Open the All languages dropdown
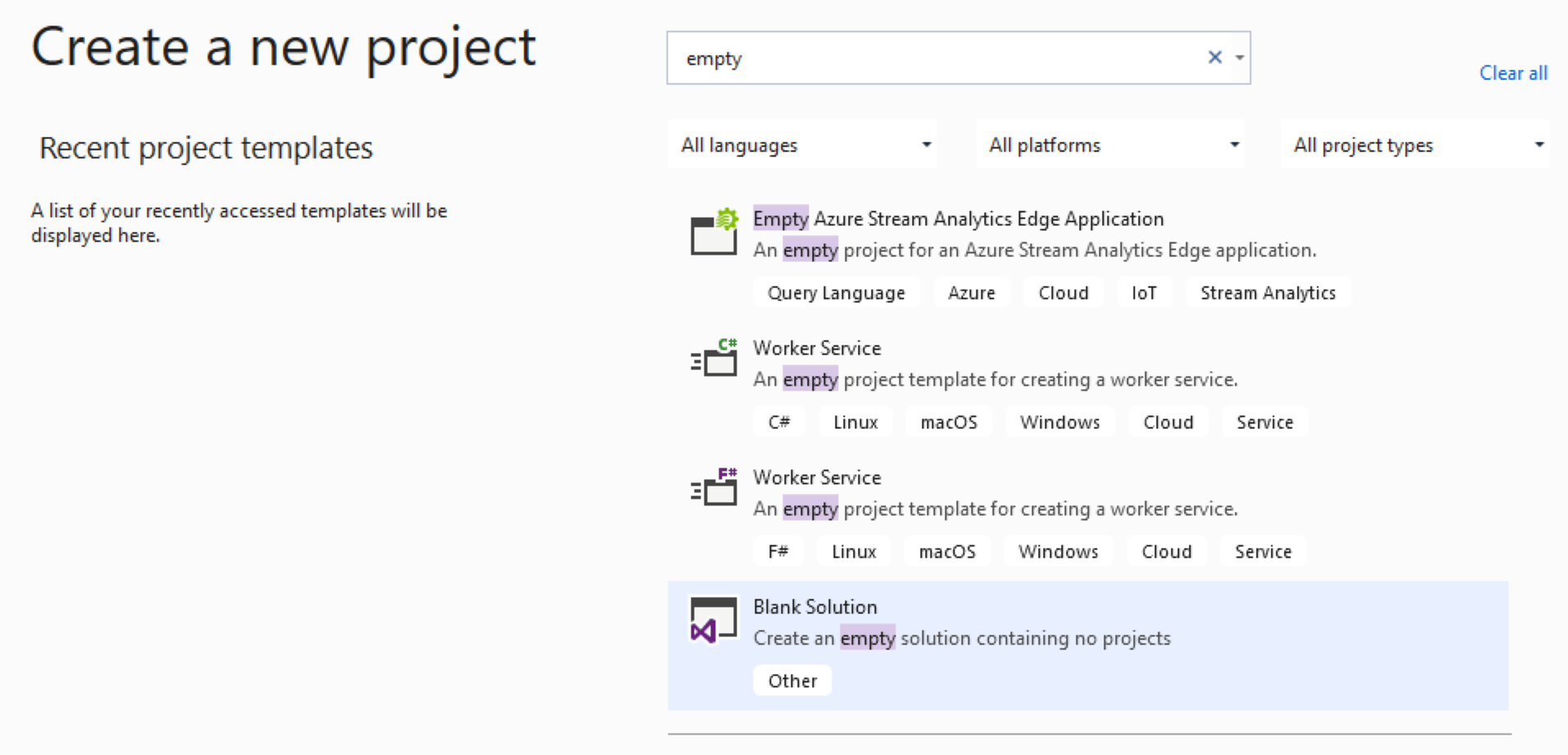Screen dimensions: 1568x755 tap(803, 145)
